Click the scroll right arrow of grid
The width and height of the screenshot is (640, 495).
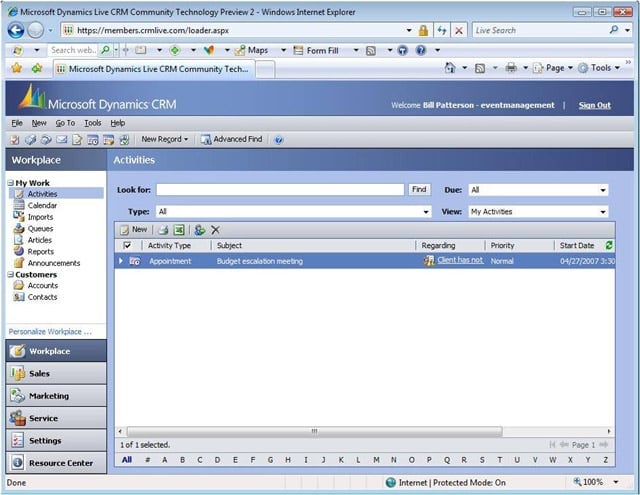[609, 431]
